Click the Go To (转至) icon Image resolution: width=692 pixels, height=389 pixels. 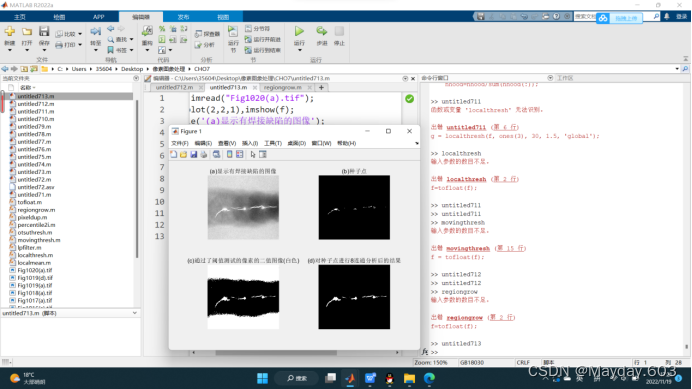(x=95, y=31)
